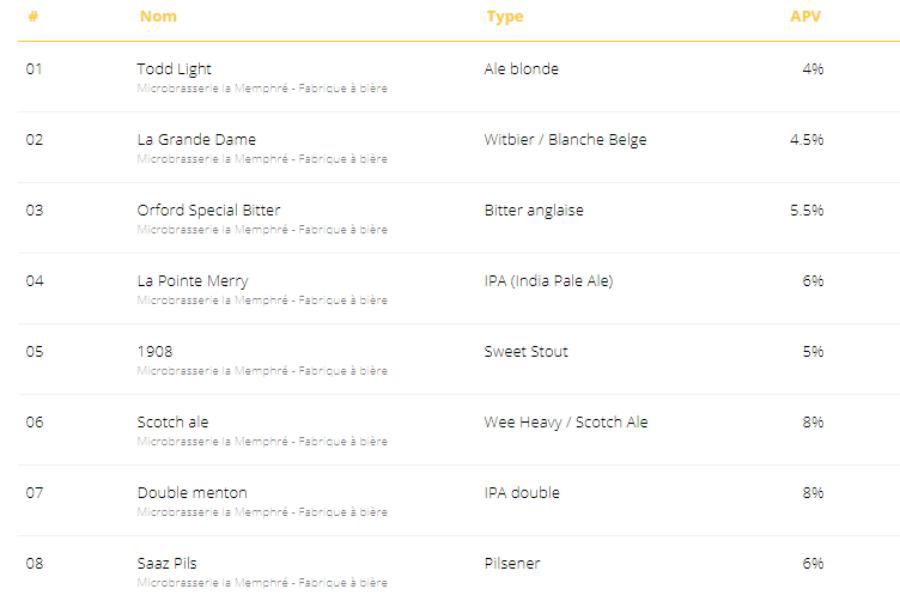Click the 5.5% APV value
Screen dimensions: 900x600
(x=806, y=210)
